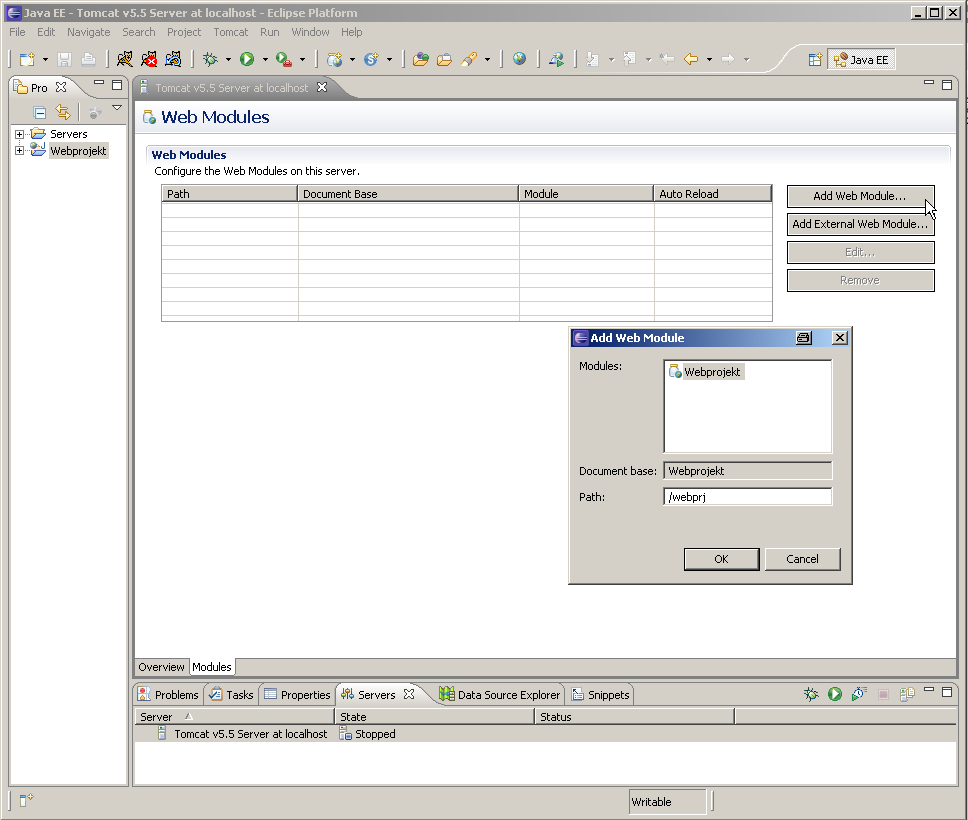Open the Web Browser globe icon
Image resolution: width=968 pixels, height=820 pixels.
[x=519, y=59]
